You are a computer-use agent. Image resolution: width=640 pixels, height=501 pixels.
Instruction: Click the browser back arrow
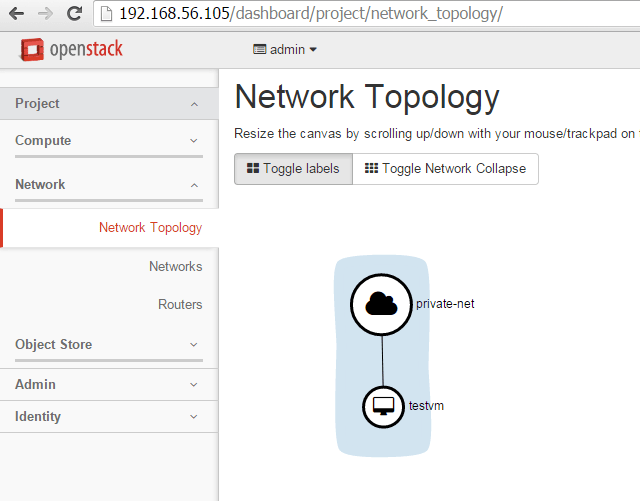[17, 14]
